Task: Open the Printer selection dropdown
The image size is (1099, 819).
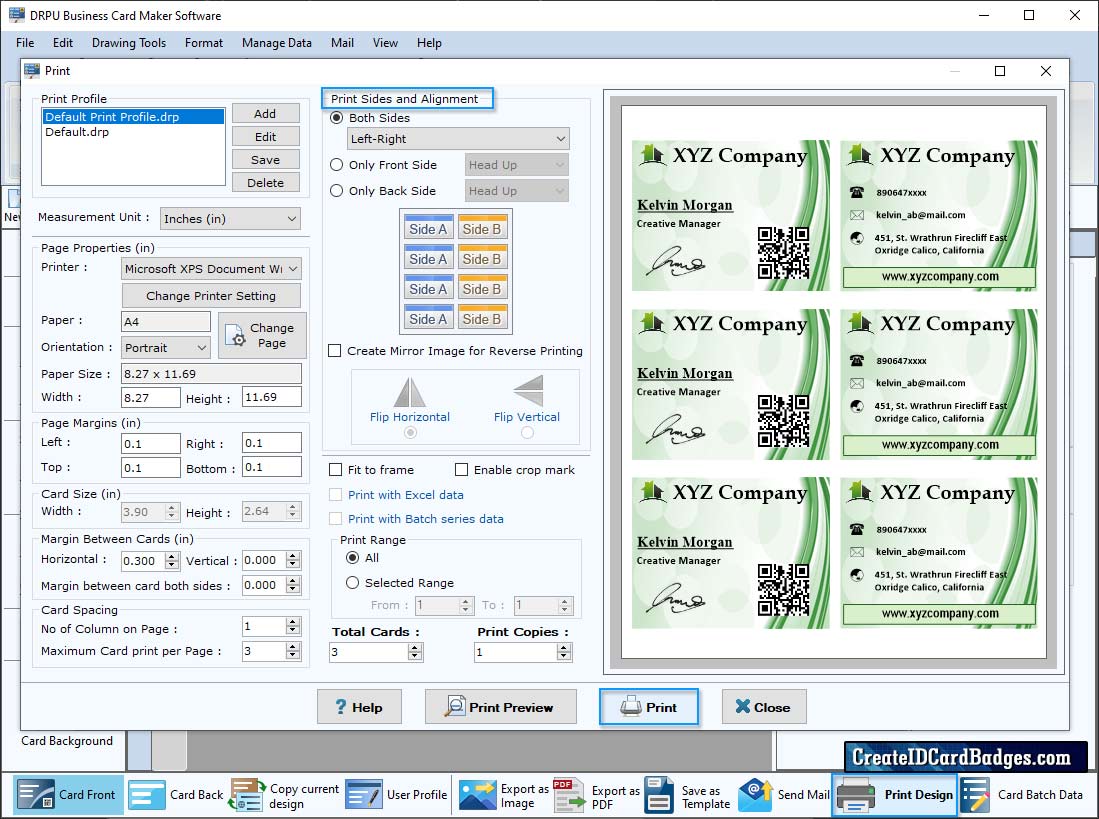Action: point(211,268)
